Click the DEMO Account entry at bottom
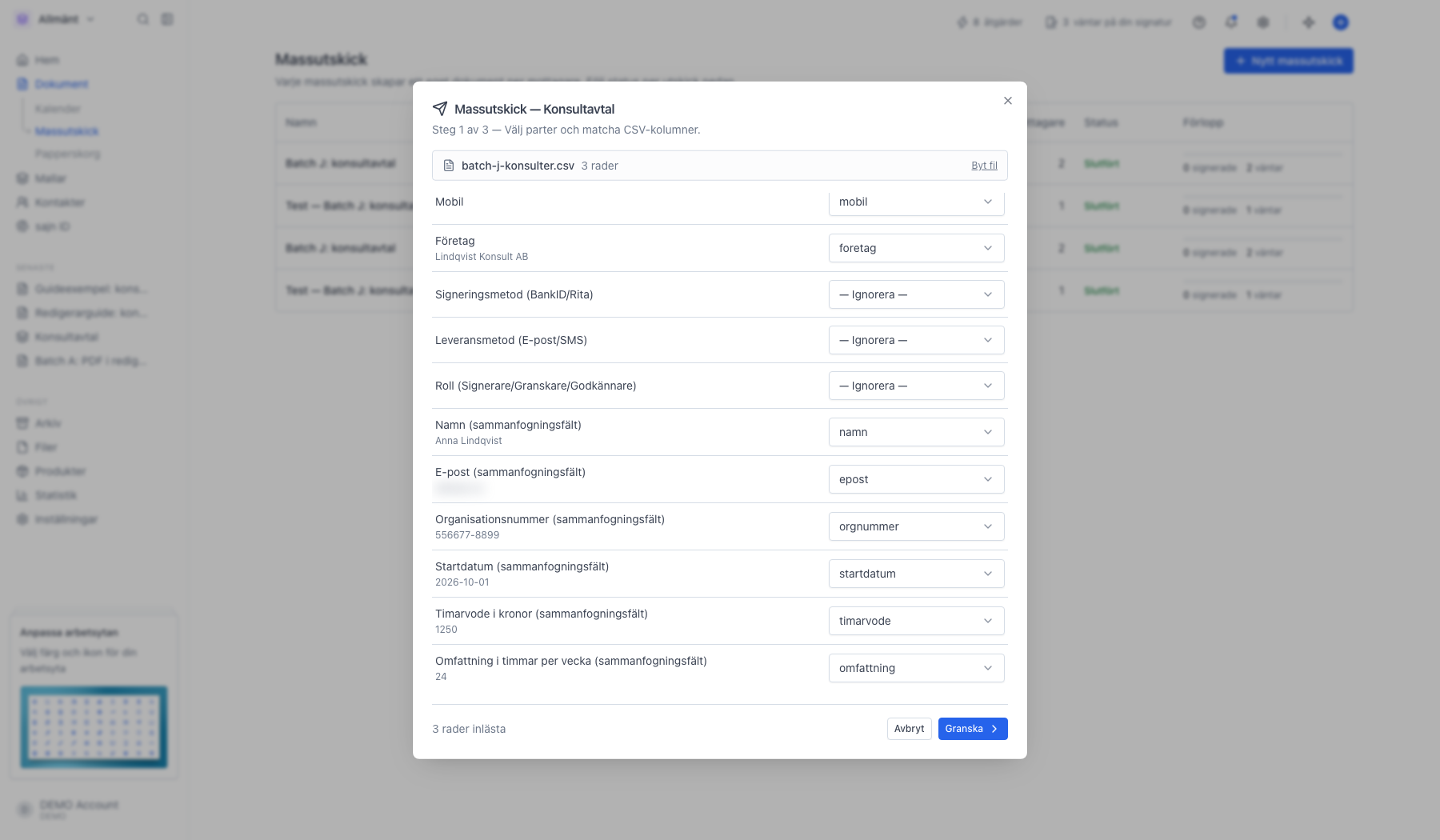 [78, 809]
